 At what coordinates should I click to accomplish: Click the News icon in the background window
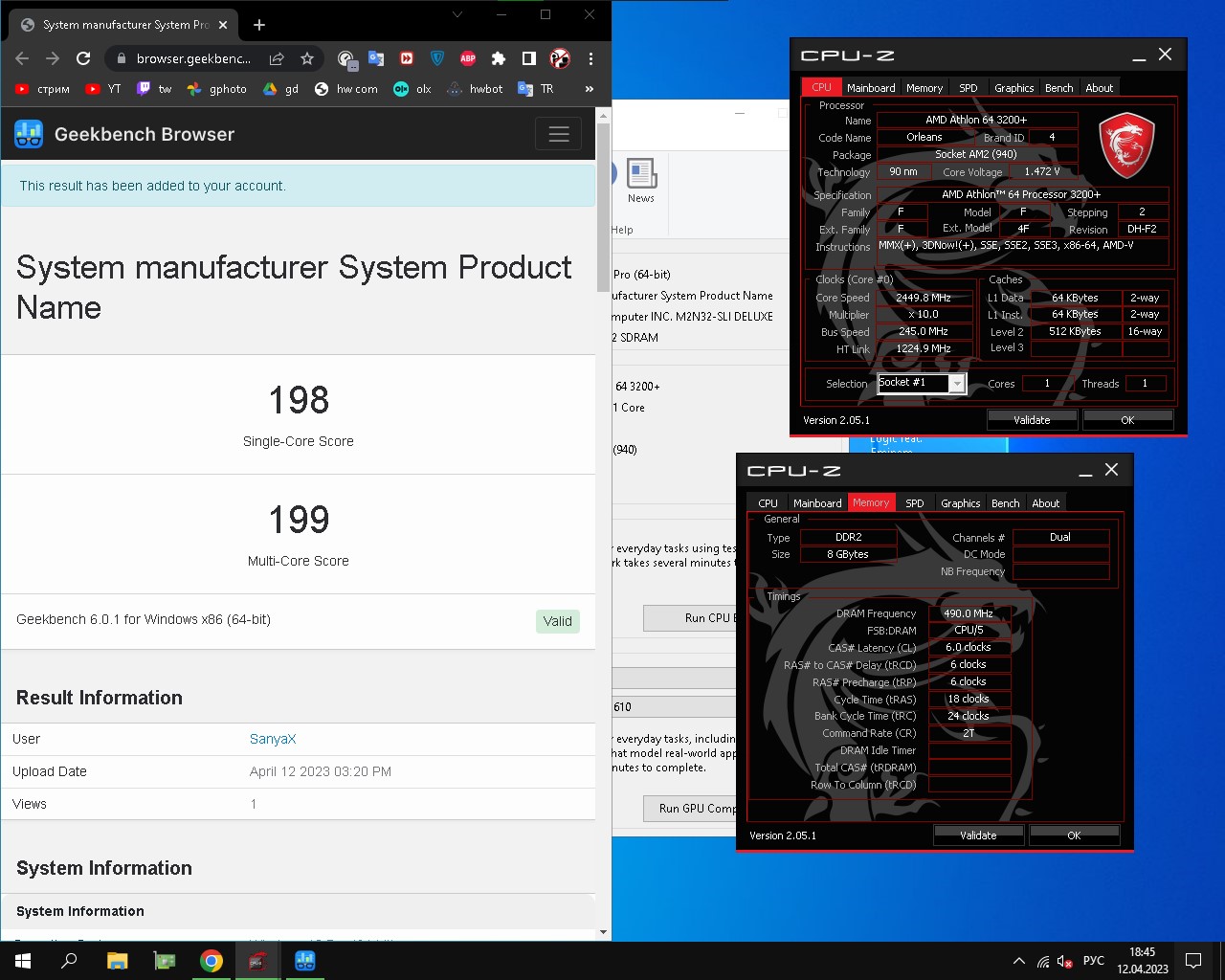tap(641, 181)
